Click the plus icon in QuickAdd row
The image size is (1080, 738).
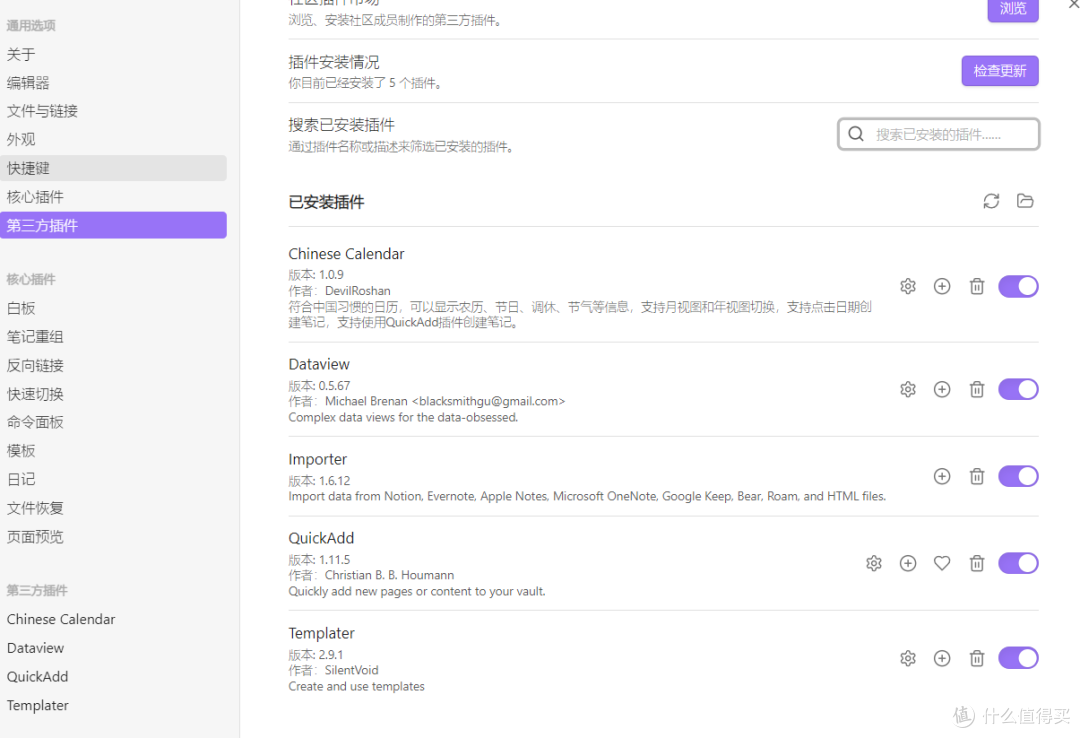[908, 563]
